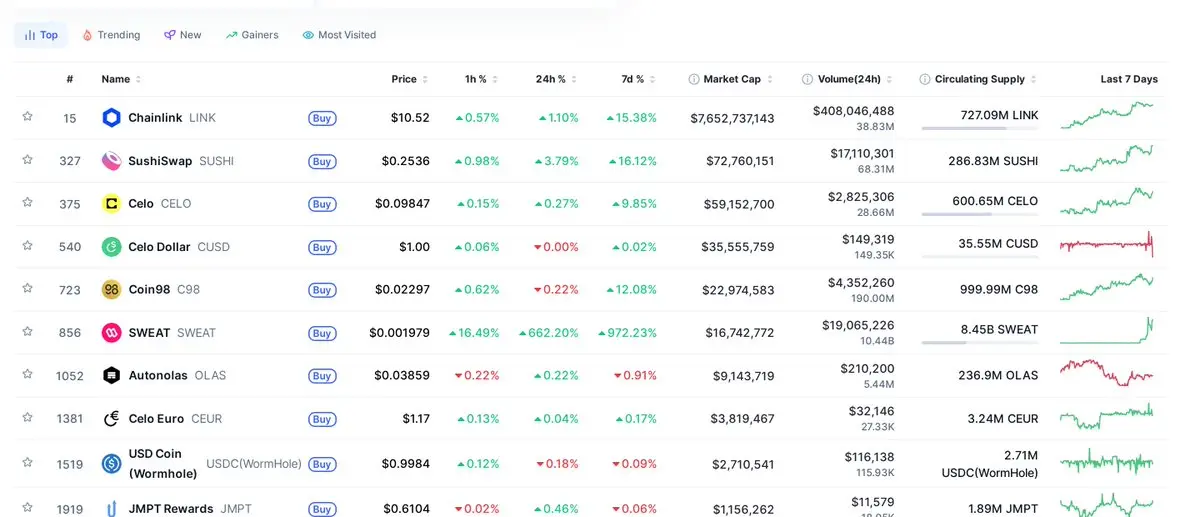
Task: Click Celo circulating supply progress bar
Action: [x=980, y=214]
